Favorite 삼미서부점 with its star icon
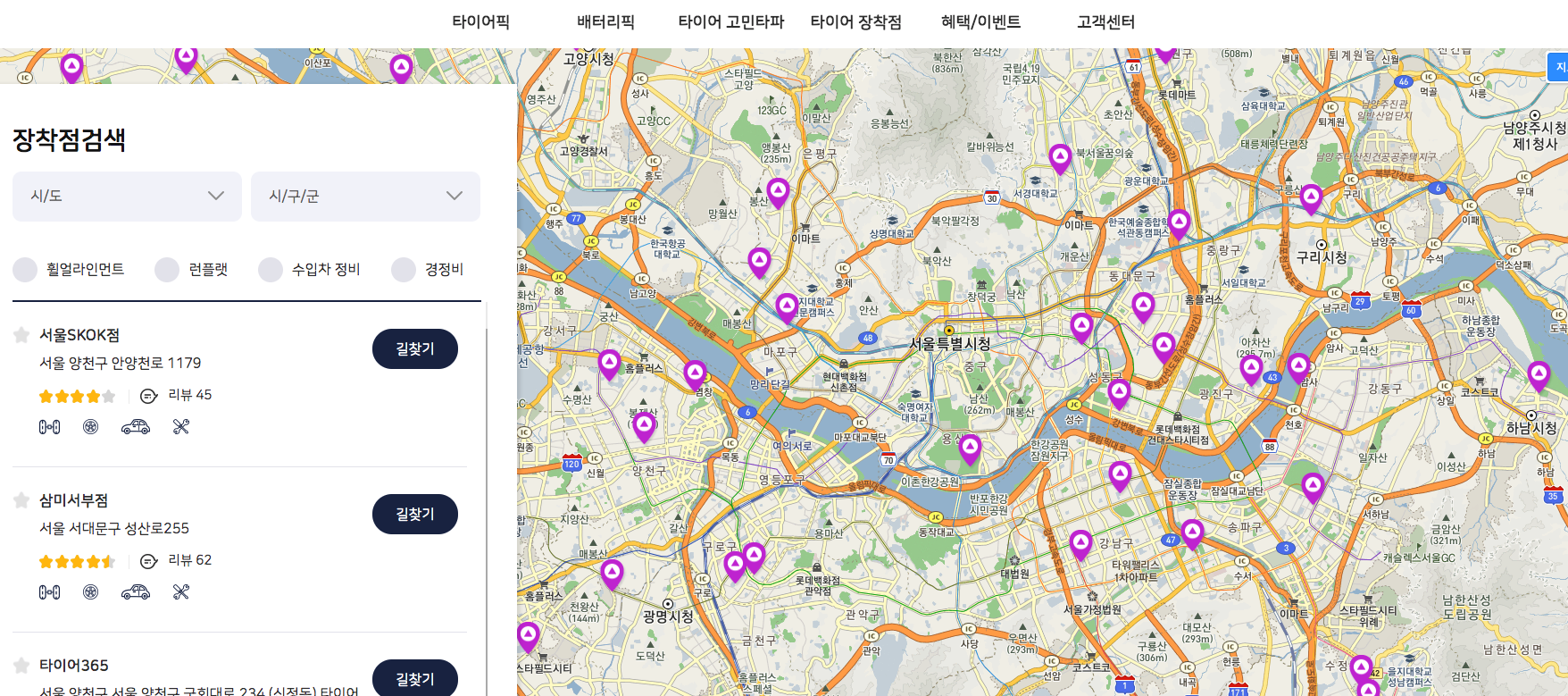 (21, 500)
